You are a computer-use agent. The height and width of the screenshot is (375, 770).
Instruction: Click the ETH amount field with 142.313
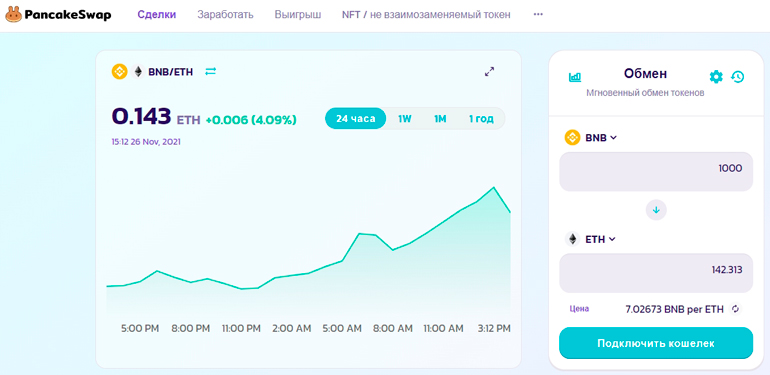coord(656,273)
